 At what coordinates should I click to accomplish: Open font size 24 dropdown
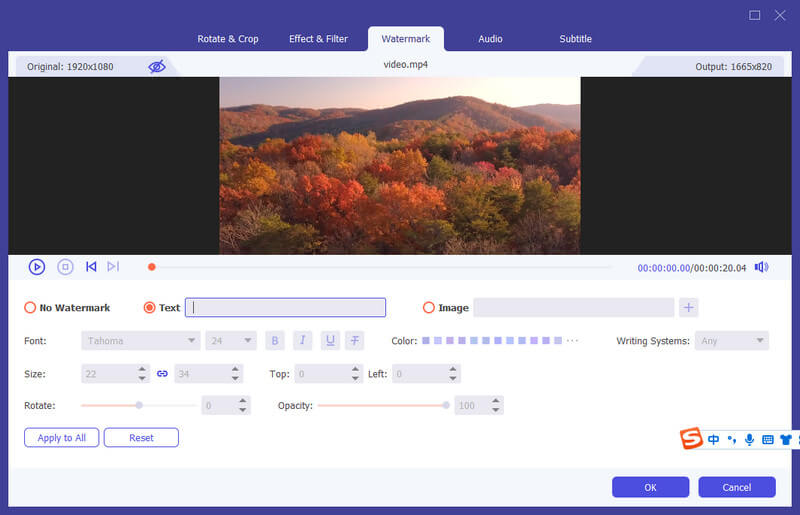point(231,340)
